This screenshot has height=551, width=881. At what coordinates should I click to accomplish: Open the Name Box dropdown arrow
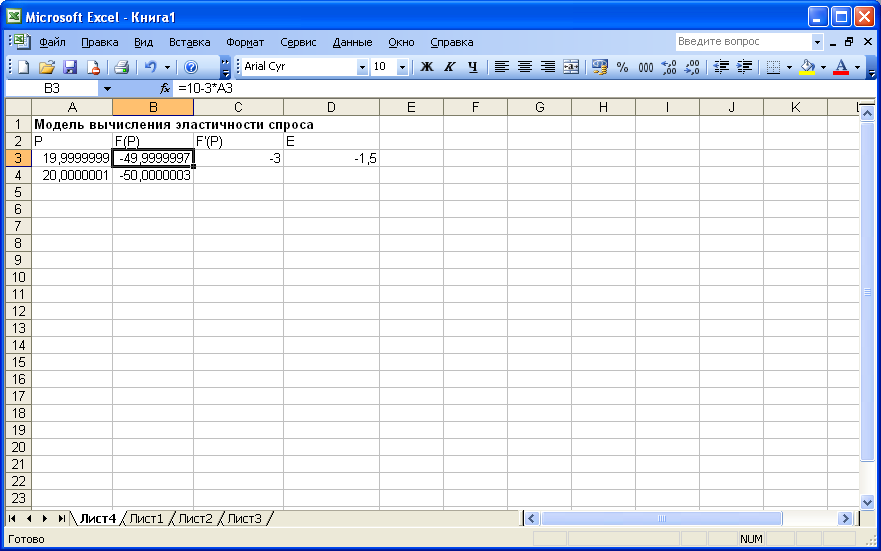tap(107, 88)
